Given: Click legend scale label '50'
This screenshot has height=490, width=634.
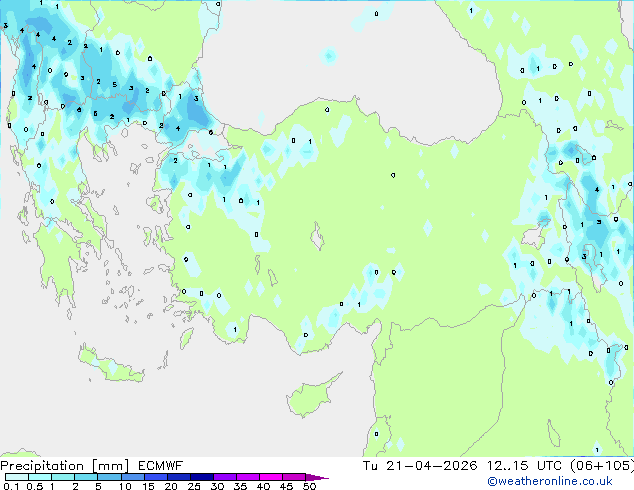Looking at the screenshot, I should pyautogui.click(x=309, y=486).
